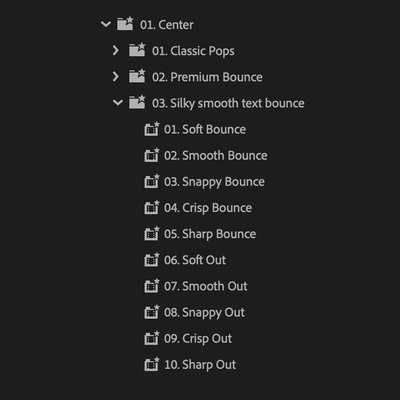Click the Soft Bounce preset icon

[x=152, y=129]
